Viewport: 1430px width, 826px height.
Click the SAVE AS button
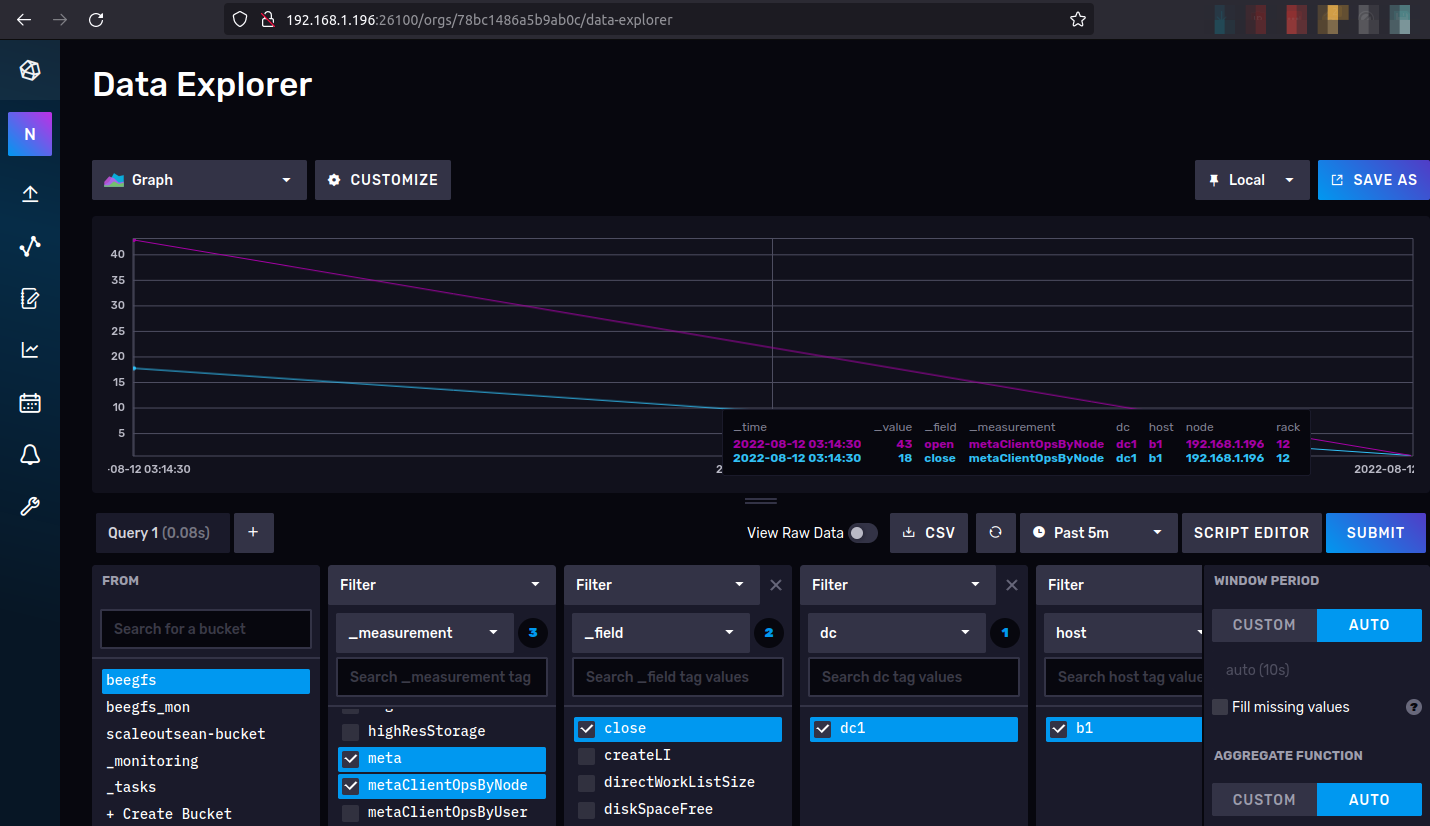[1374, 180]
